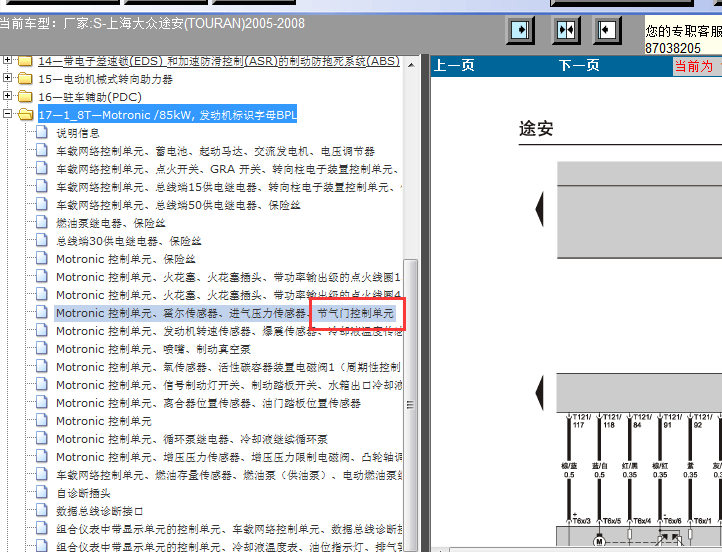Click document icon beside Motronic 控制单元、保险丝
Screen dimensions: 722x552
pos(41,258)
